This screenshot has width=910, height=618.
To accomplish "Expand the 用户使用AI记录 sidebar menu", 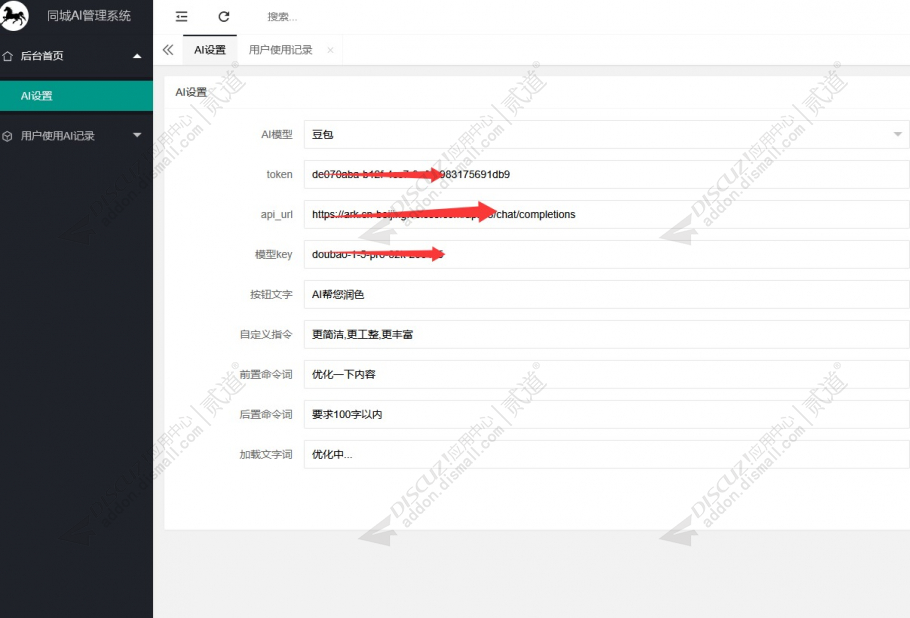I will click(137, 135).
